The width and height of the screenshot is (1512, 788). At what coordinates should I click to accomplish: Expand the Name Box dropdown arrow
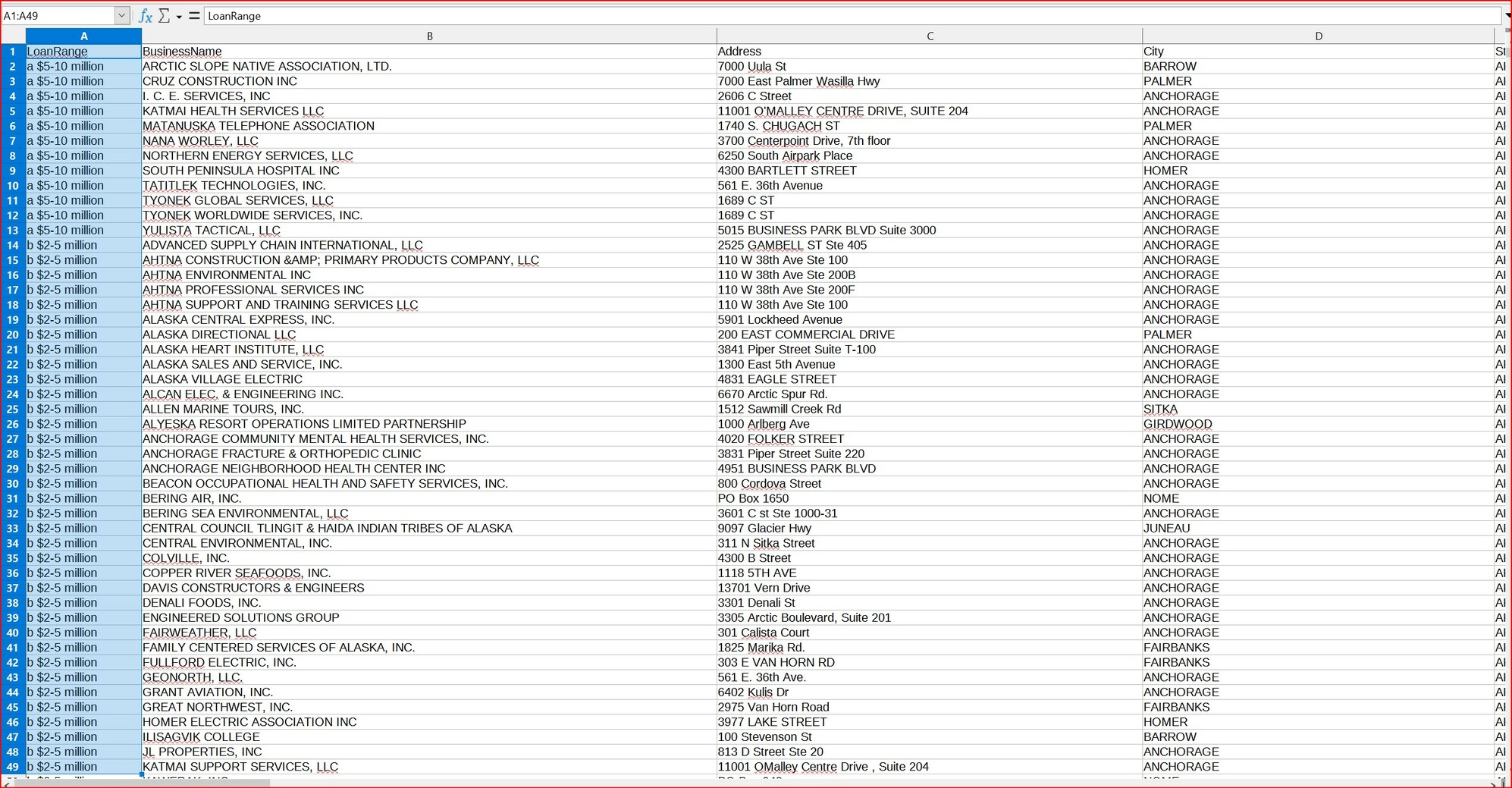point(122,16)
